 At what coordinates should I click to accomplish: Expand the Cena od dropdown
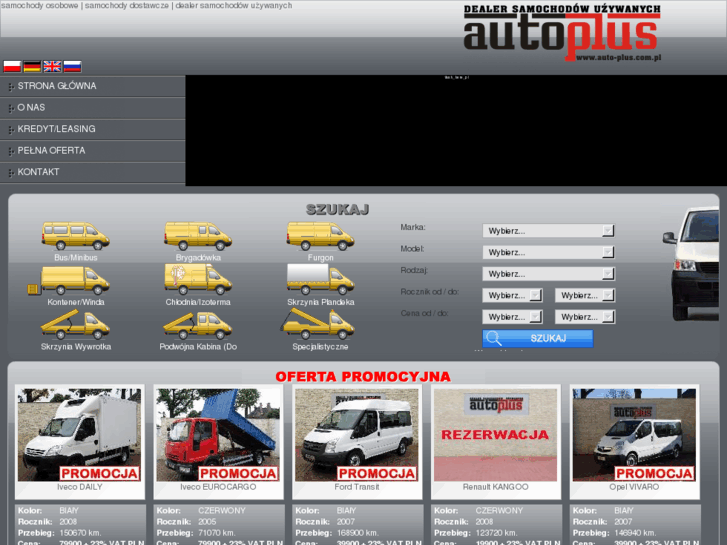[512, 317]
